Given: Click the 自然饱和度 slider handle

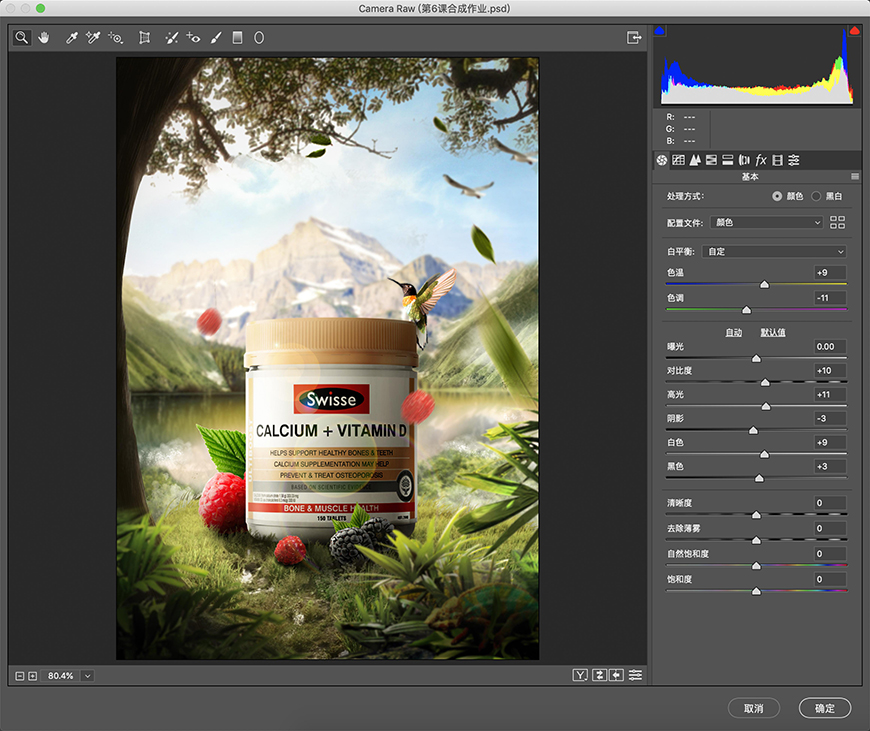Looking at the screenshot, I should 756,566.
